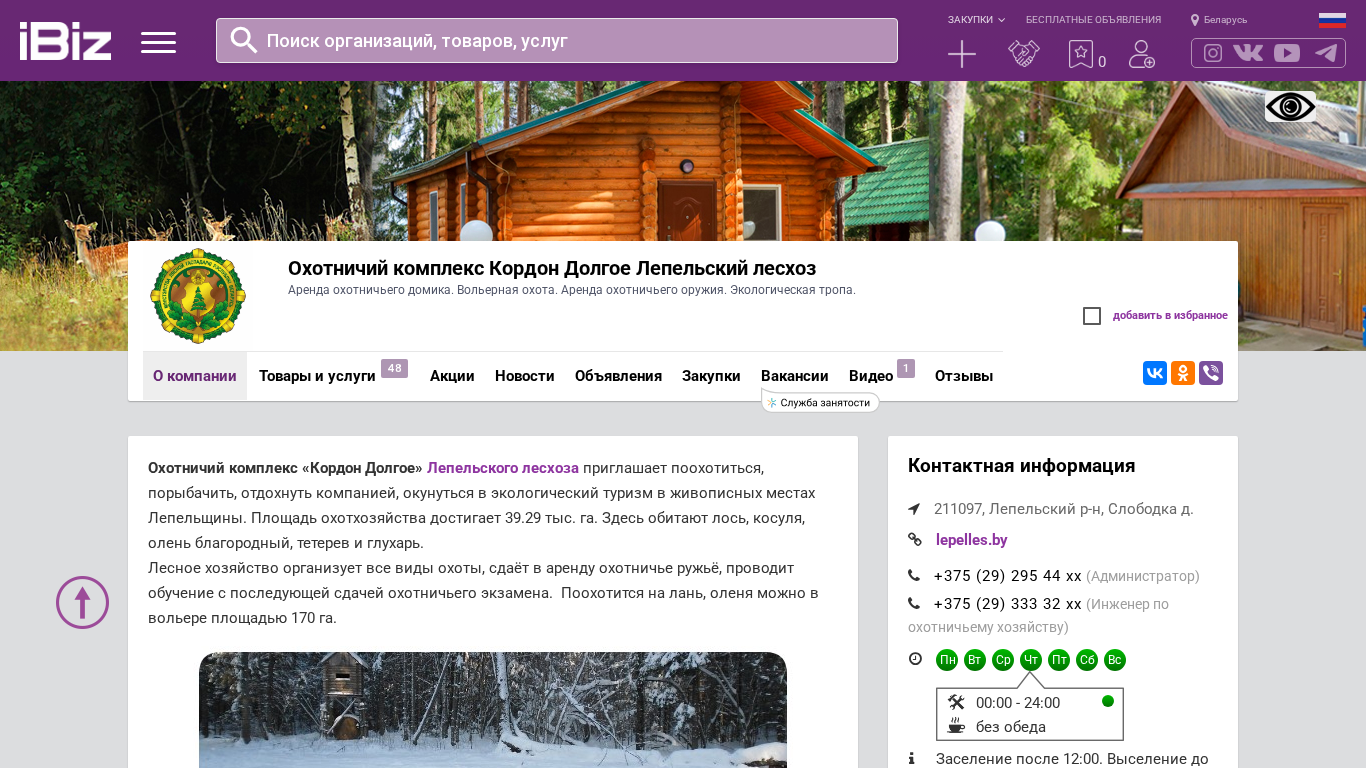Screen dimensions: 1366x768
Task: Open the Закупки tab
Action: [711, 376]
